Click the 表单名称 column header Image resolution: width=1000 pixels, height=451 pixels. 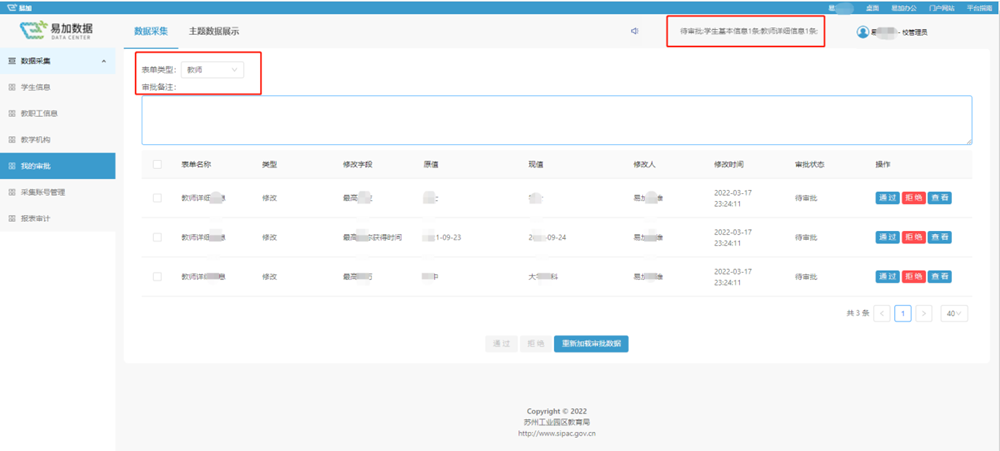(196, 165)
